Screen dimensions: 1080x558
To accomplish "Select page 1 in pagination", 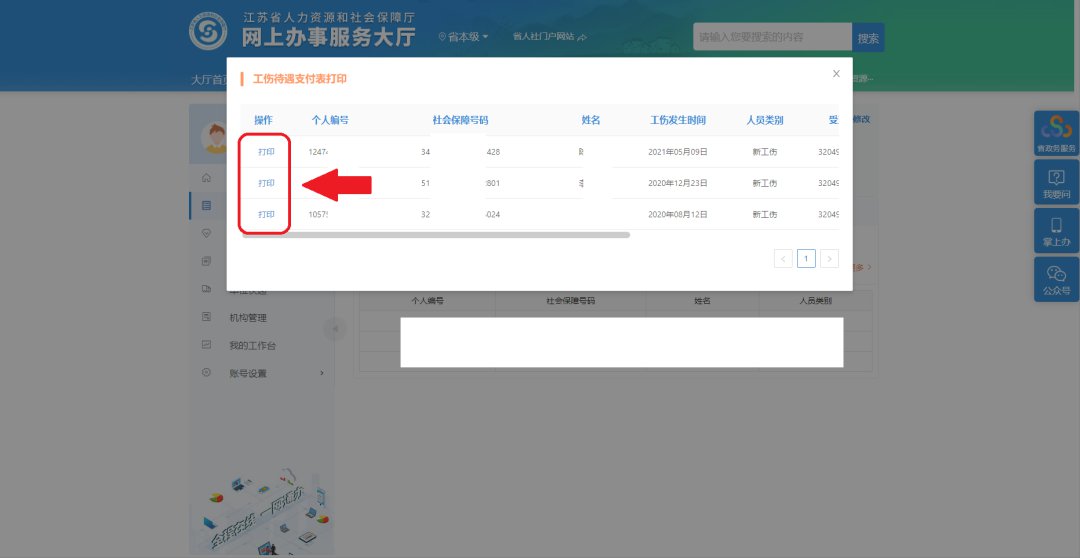I will click(806, 259).
